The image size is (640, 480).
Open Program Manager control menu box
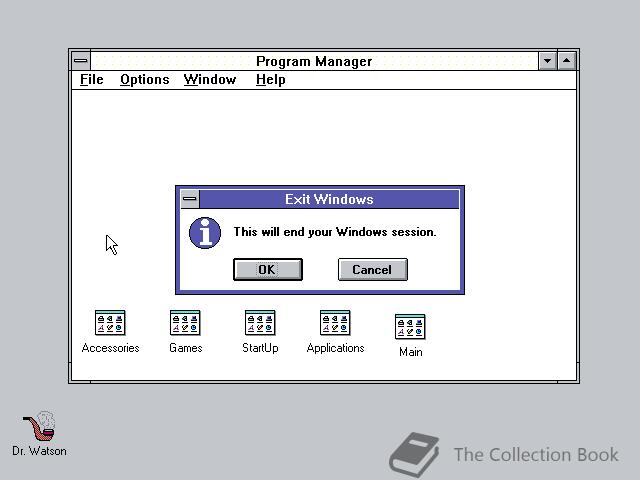click(x=81, y=61)
